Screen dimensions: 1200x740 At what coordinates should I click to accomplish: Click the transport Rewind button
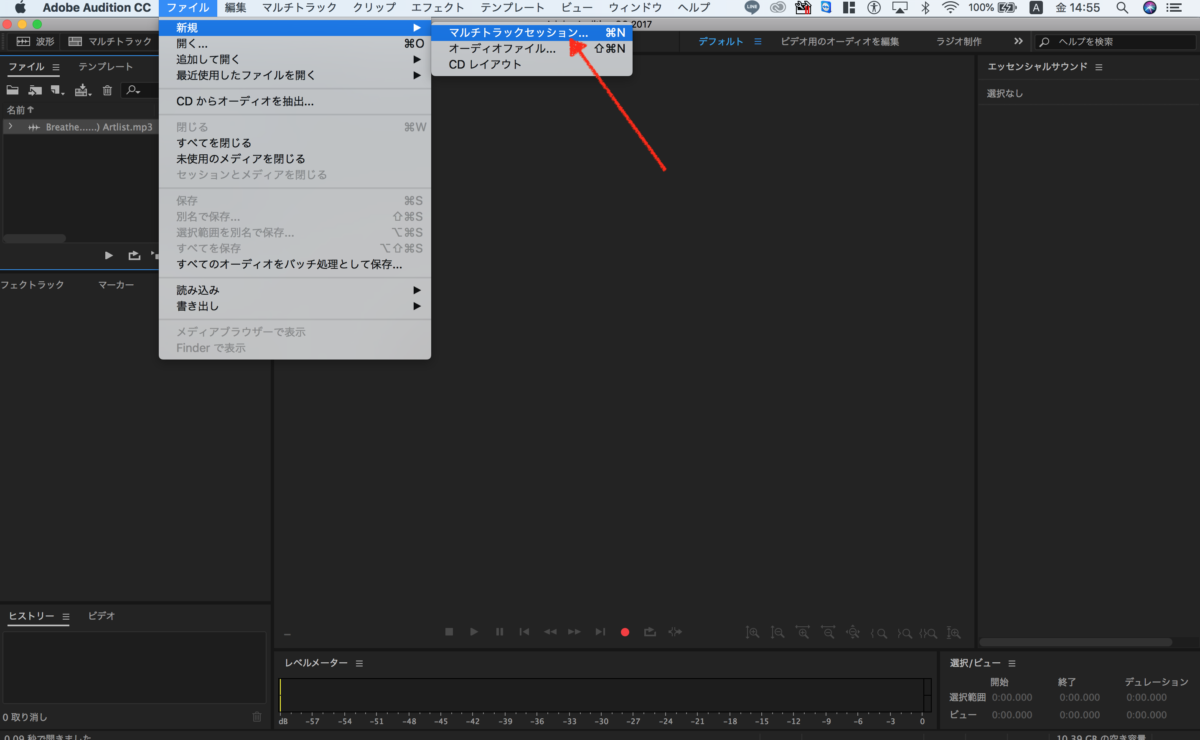pos(550,632)
